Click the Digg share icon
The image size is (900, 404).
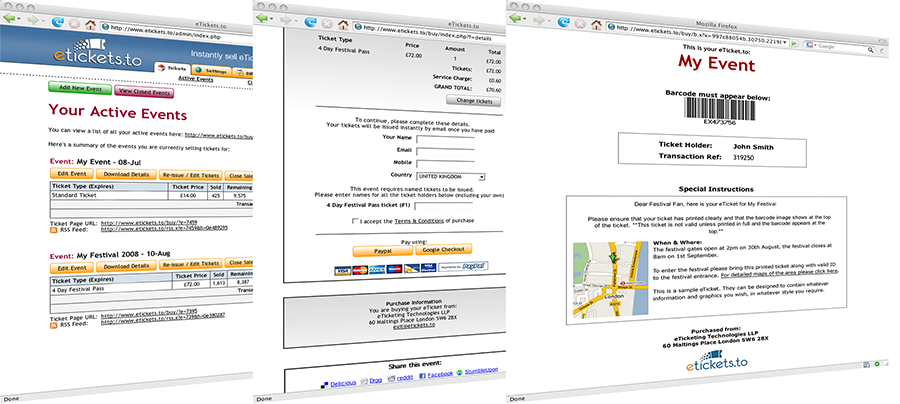(x=363, y=380)
